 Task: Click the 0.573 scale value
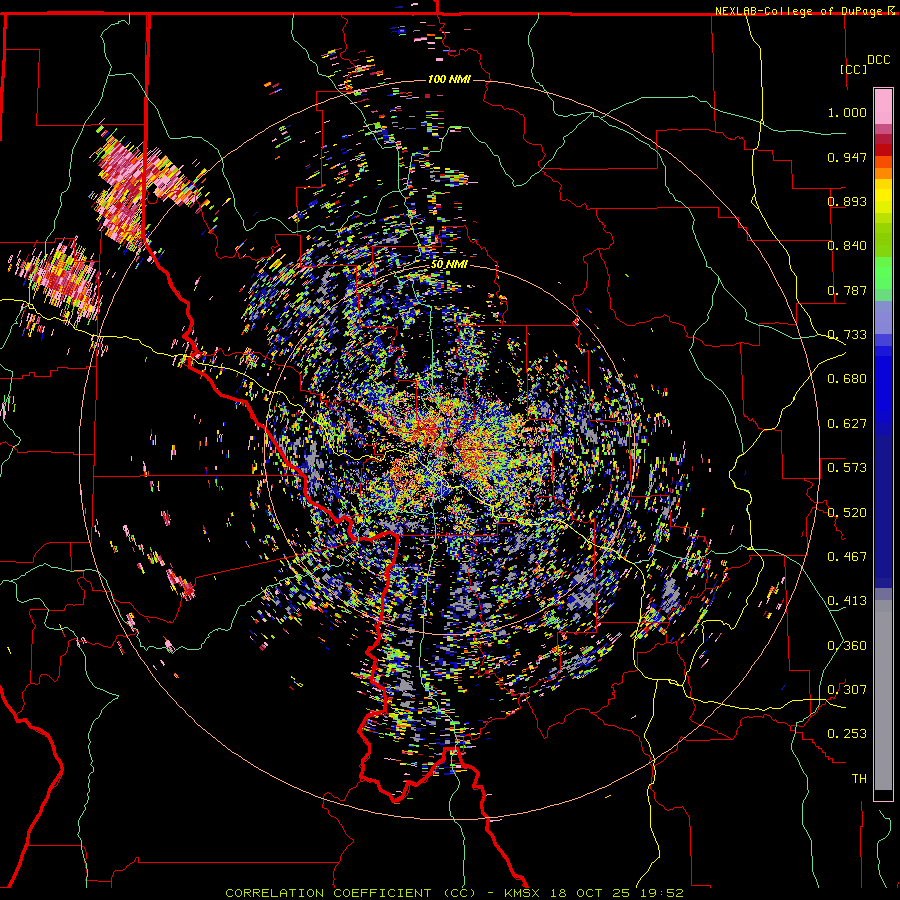[847, 468]
